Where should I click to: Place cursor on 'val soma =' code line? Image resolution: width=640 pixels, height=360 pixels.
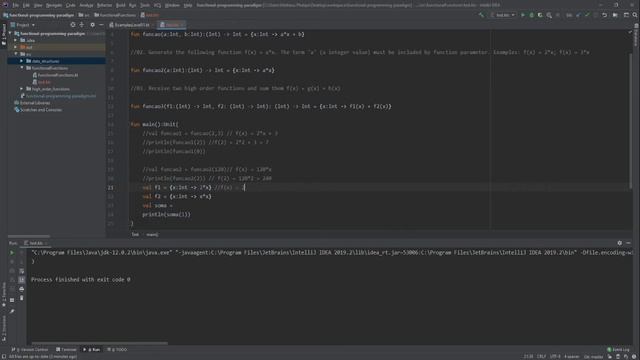(158, 205)
